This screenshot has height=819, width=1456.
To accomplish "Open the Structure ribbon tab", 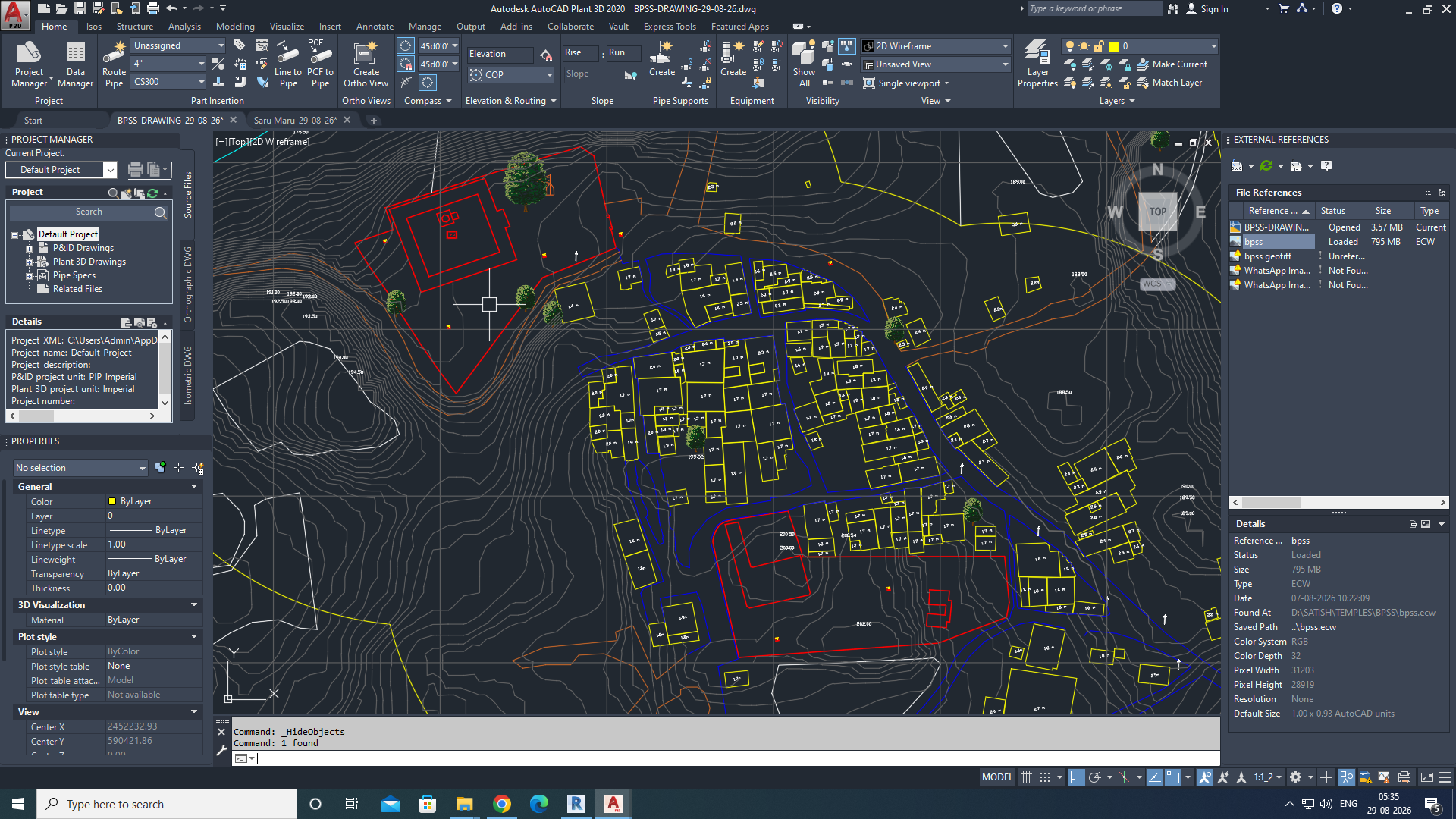I will tap(134, 26).
